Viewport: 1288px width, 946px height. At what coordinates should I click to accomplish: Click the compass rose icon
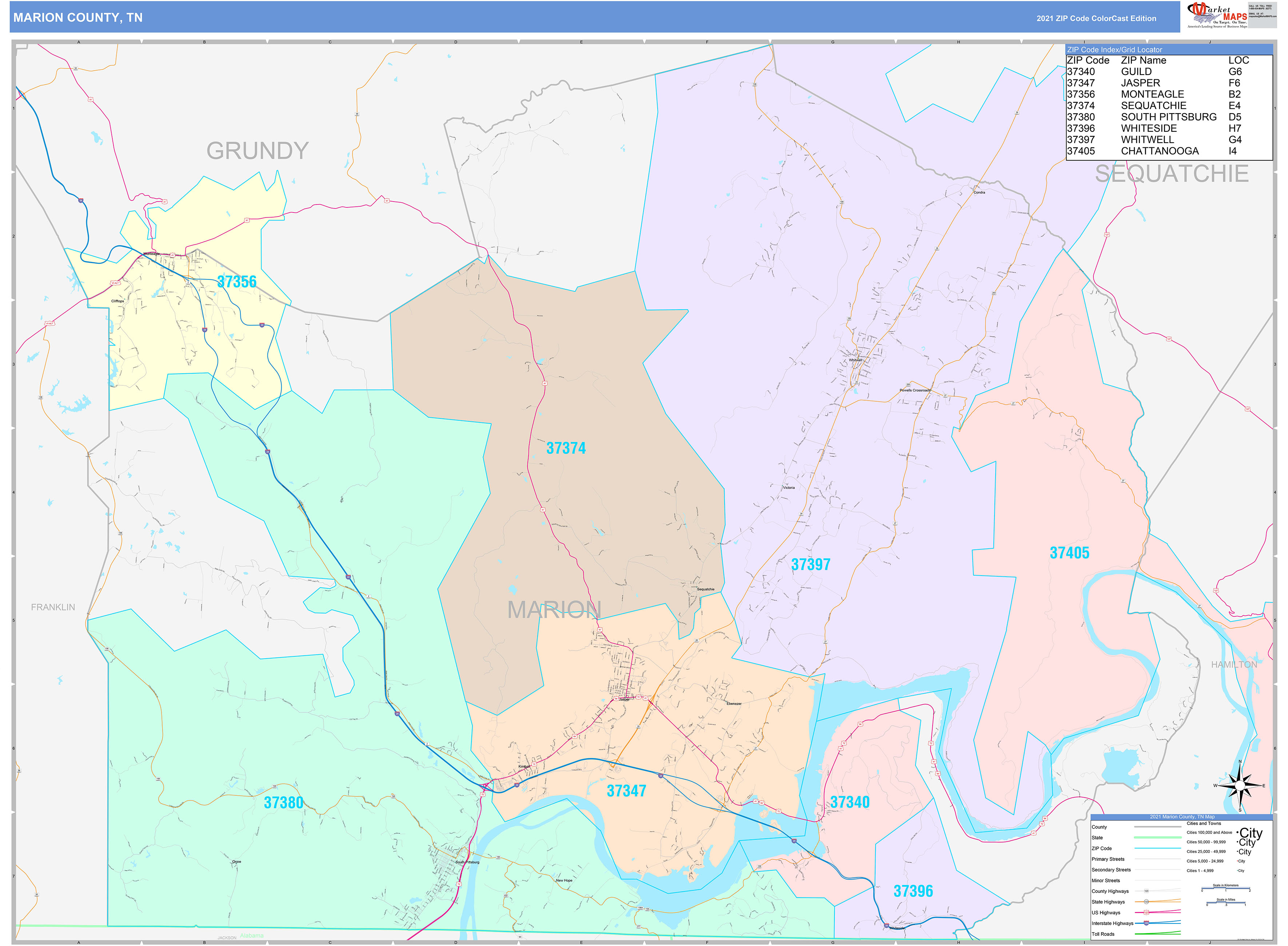pyautogui.click(x=1239, y=785)
